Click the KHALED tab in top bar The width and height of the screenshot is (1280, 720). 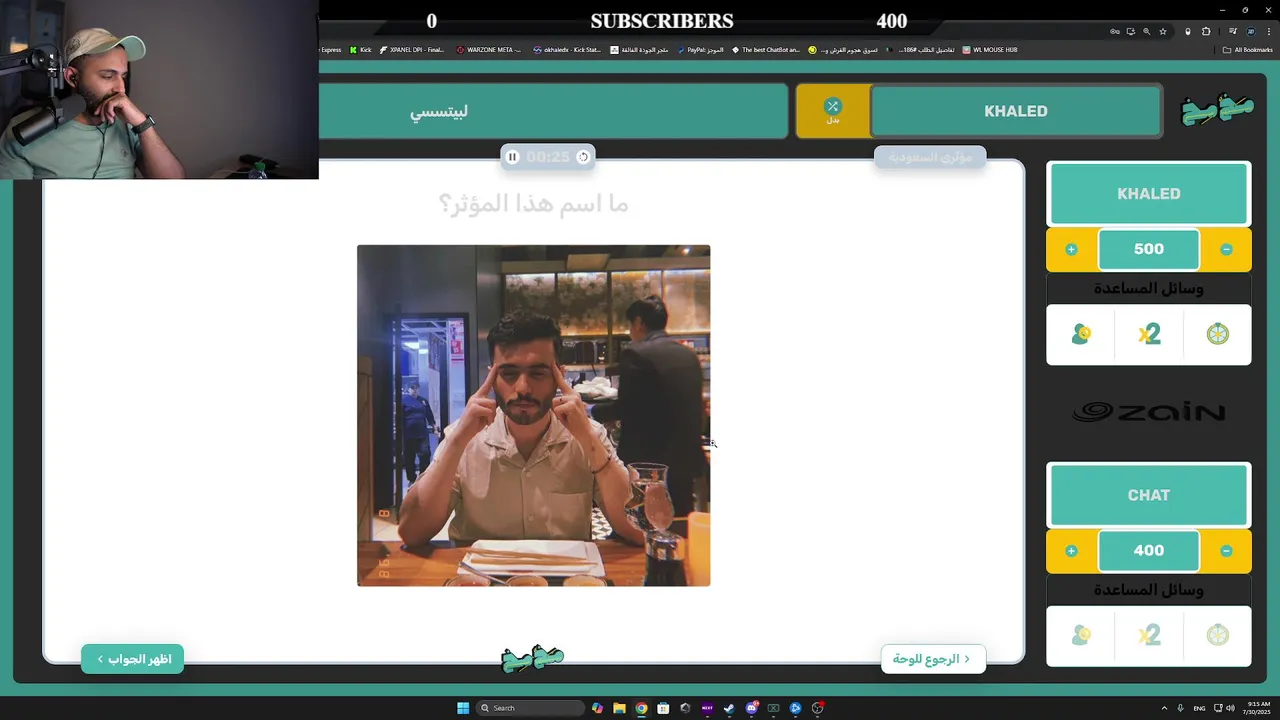1016,111
